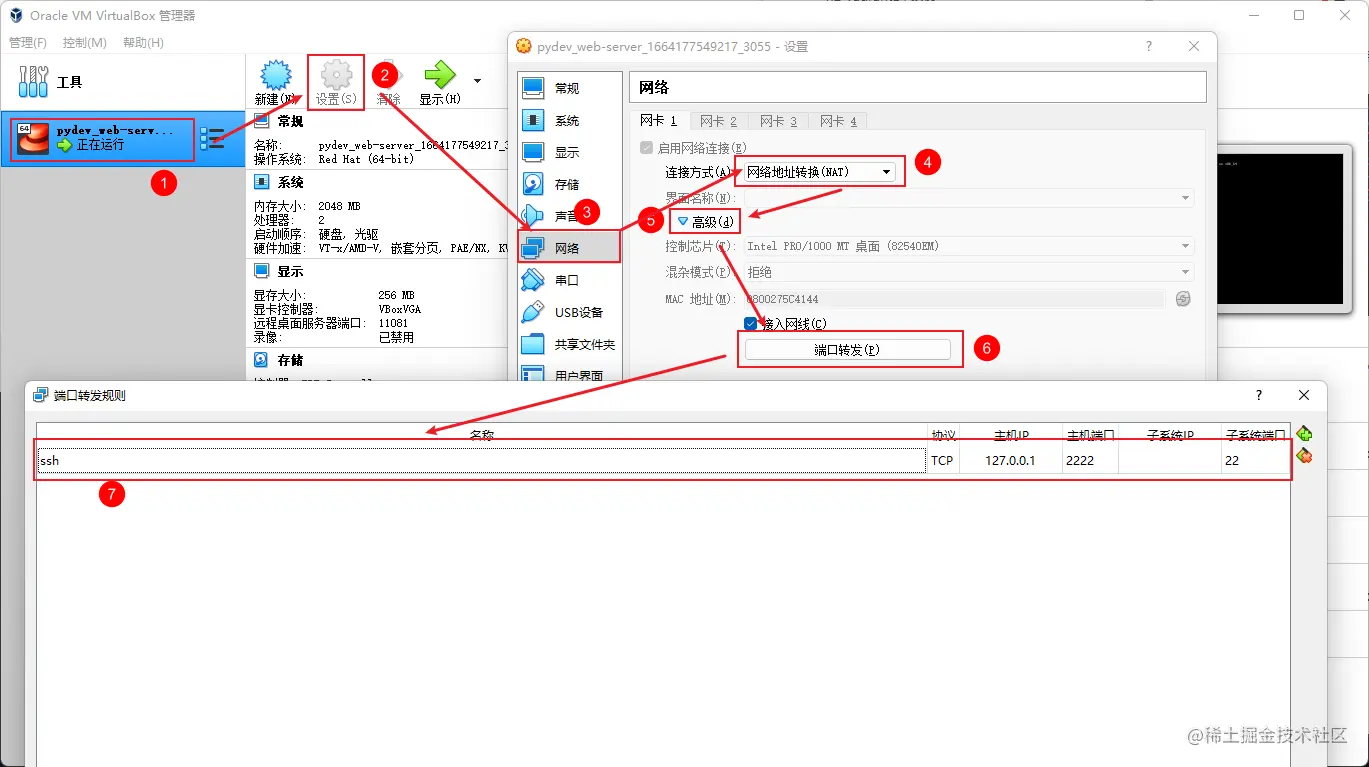Image resolution: width=1369 pixels, height=767 pixels.
Task: Open the 管理(F) menu
Action: coord(28,43)
